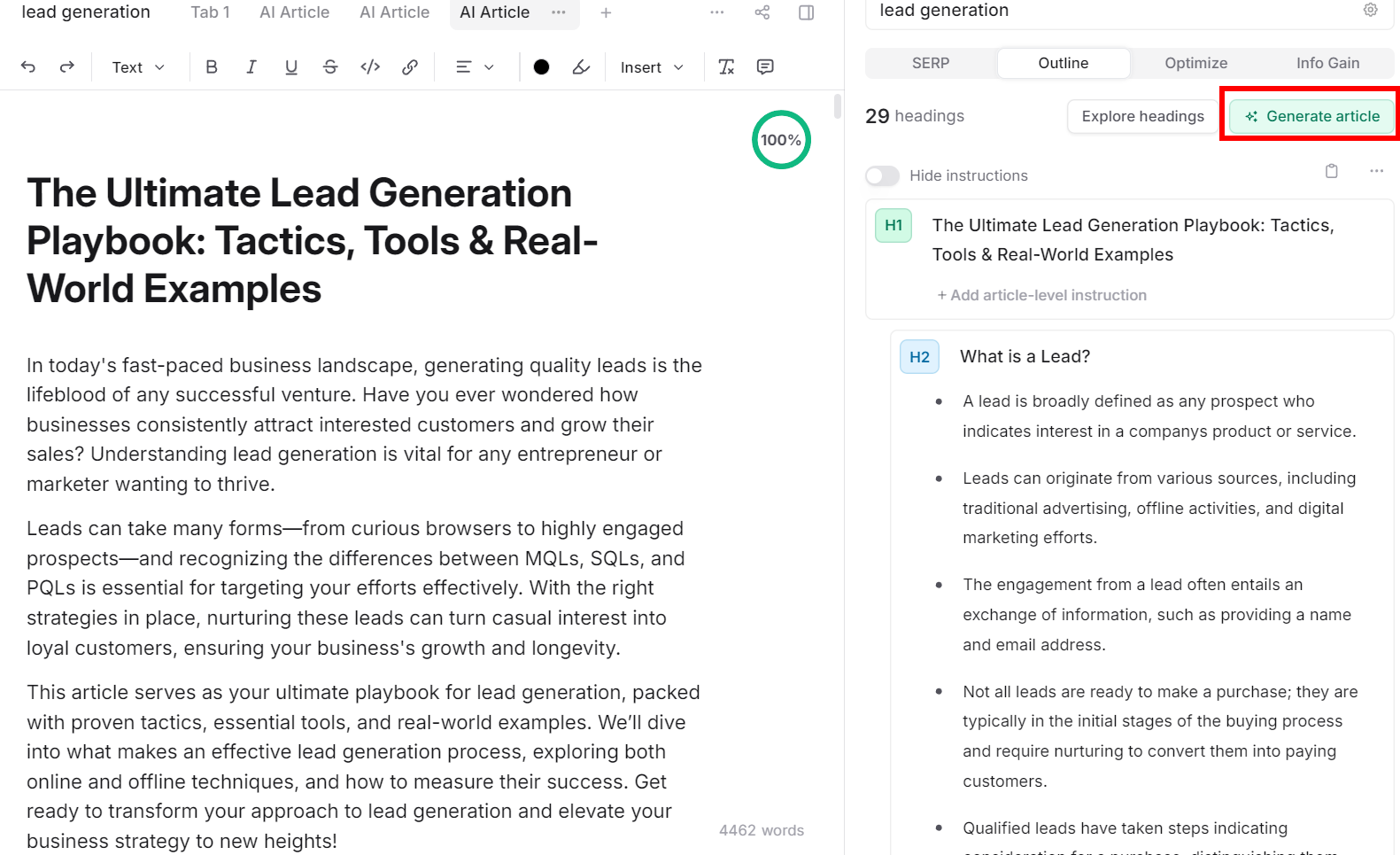Add a hyperlink with link icon

[410, 66]
